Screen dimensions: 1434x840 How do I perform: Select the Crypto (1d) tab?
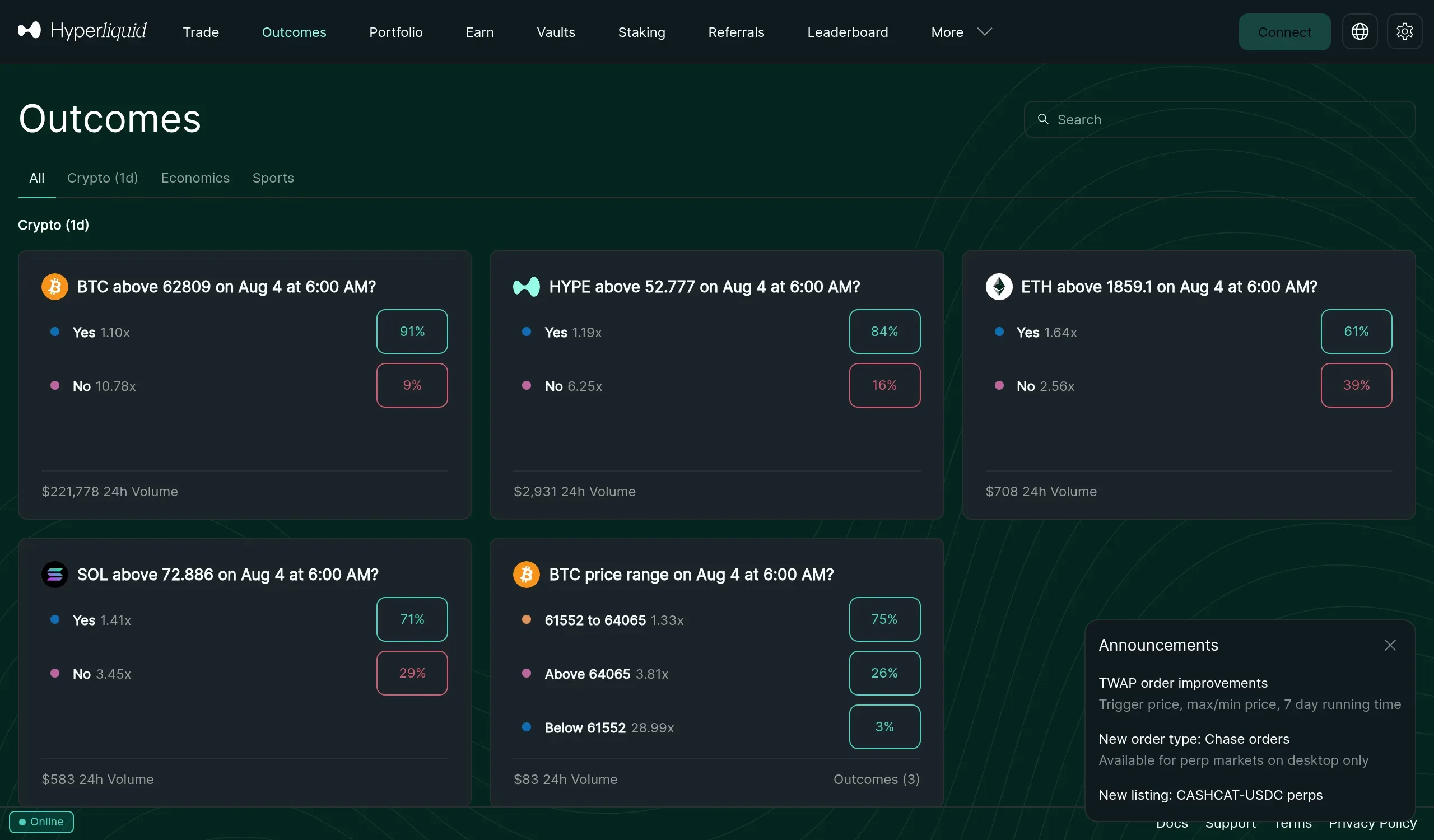103,178
